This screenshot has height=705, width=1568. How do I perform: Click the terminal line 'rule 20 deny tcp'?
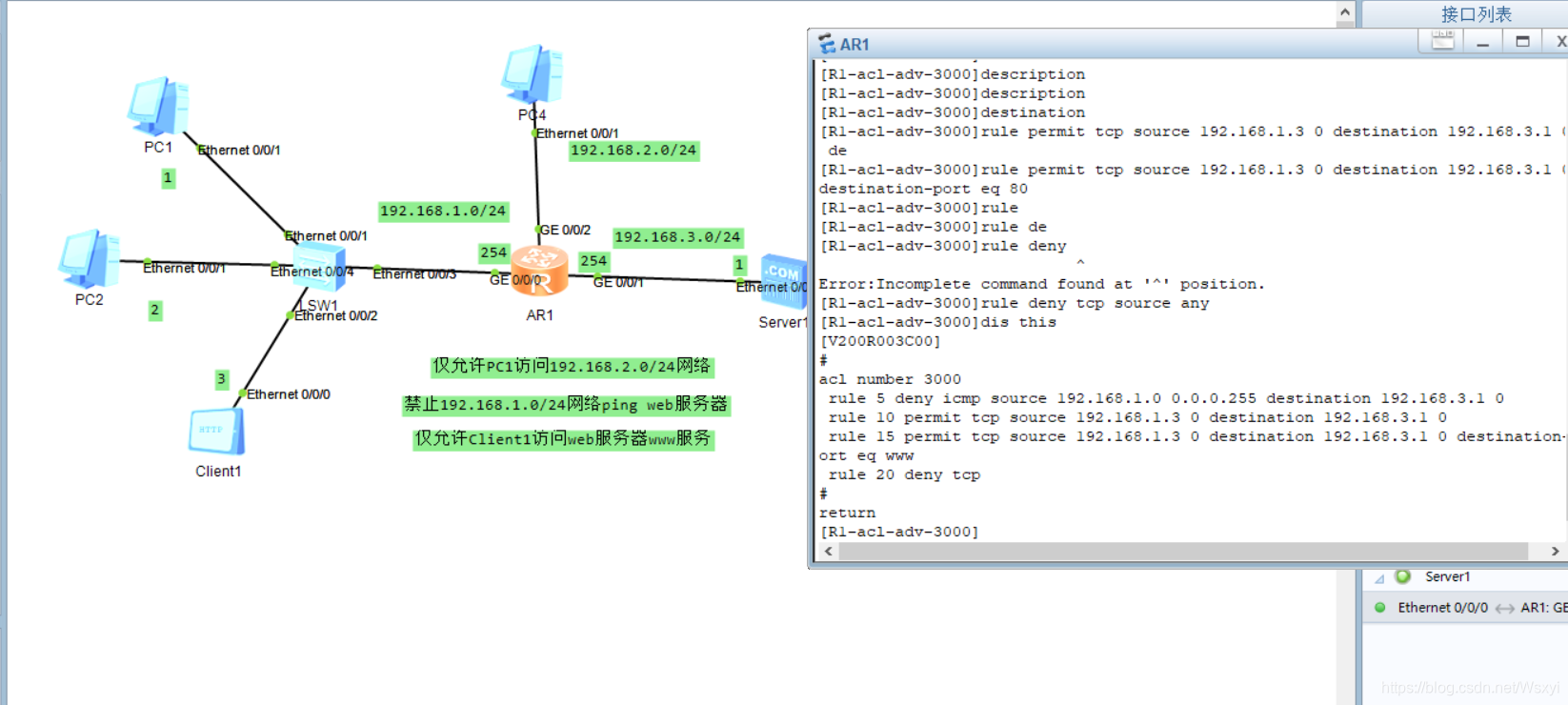pyautogui.click(x=904, y=474)
